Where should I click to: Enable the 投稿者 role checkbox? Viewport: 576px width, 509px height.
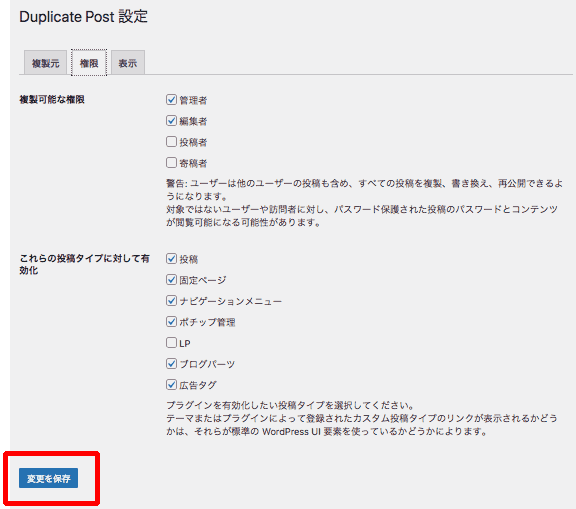click(171, 141)
